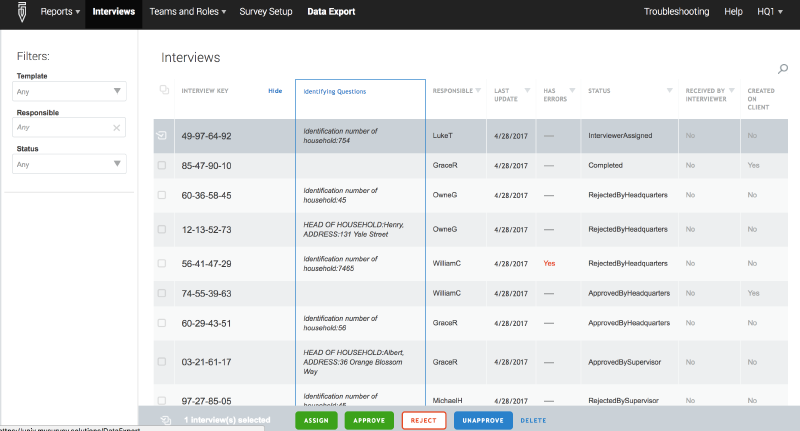Click the Survey Solutions logo icon
800x431 pixels.
14,14
